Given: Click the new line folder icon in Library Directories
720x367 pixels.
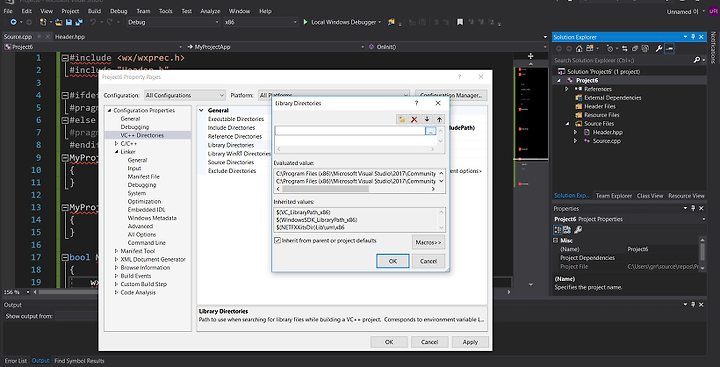Looking at the screenshot, I should (x=402, y=119).
